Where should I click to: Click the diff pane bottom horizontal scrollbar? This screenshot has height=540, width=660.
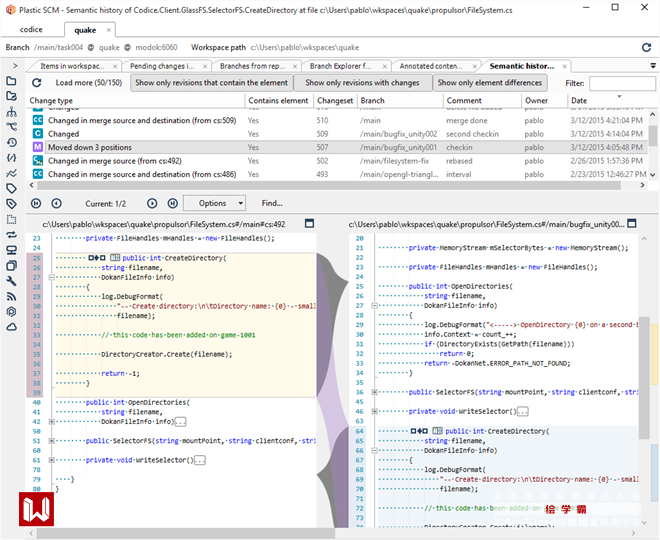pyautogui.click(x=185, y=533)
